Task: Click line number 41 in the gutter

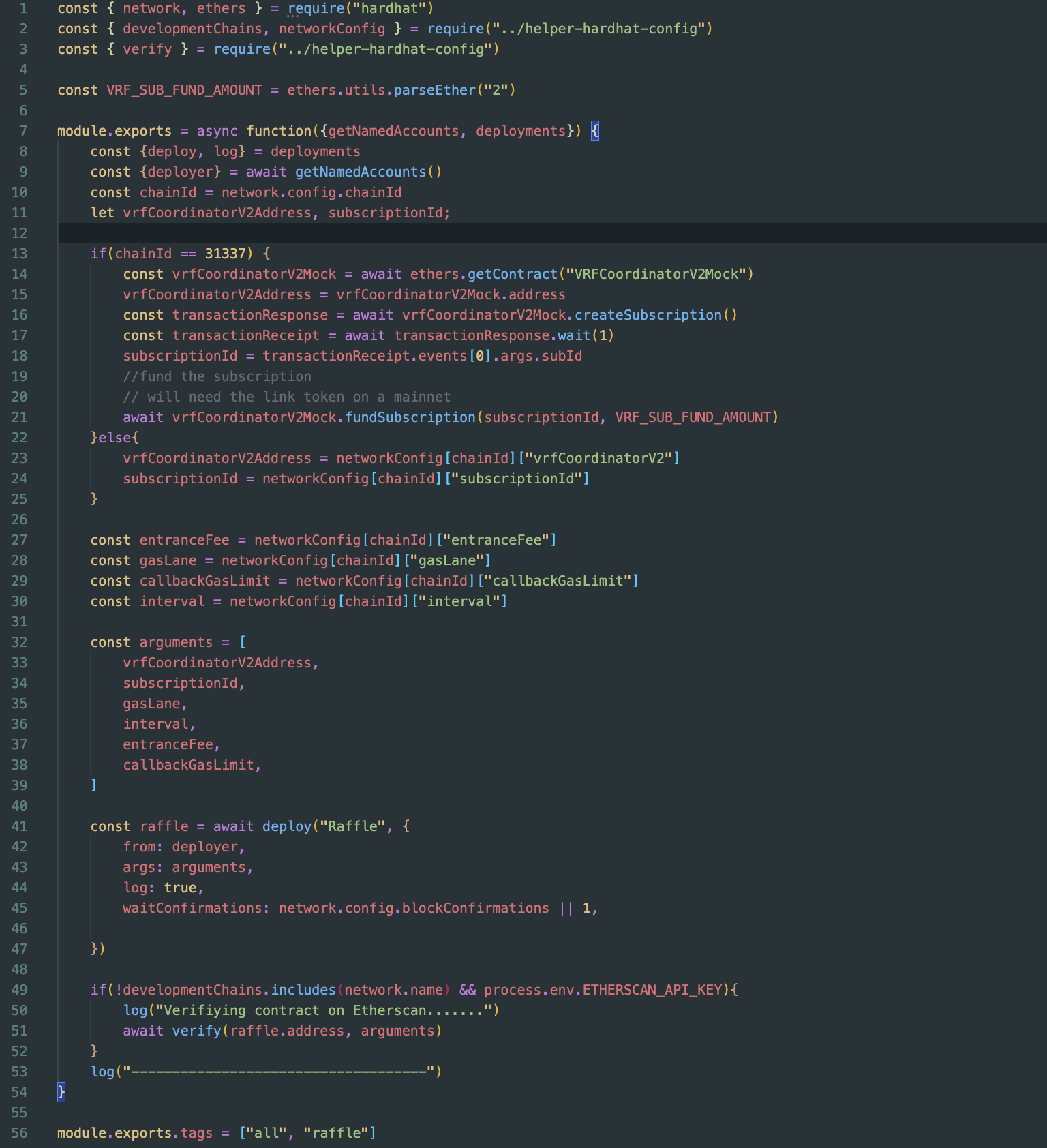Action: click(19, 826)
